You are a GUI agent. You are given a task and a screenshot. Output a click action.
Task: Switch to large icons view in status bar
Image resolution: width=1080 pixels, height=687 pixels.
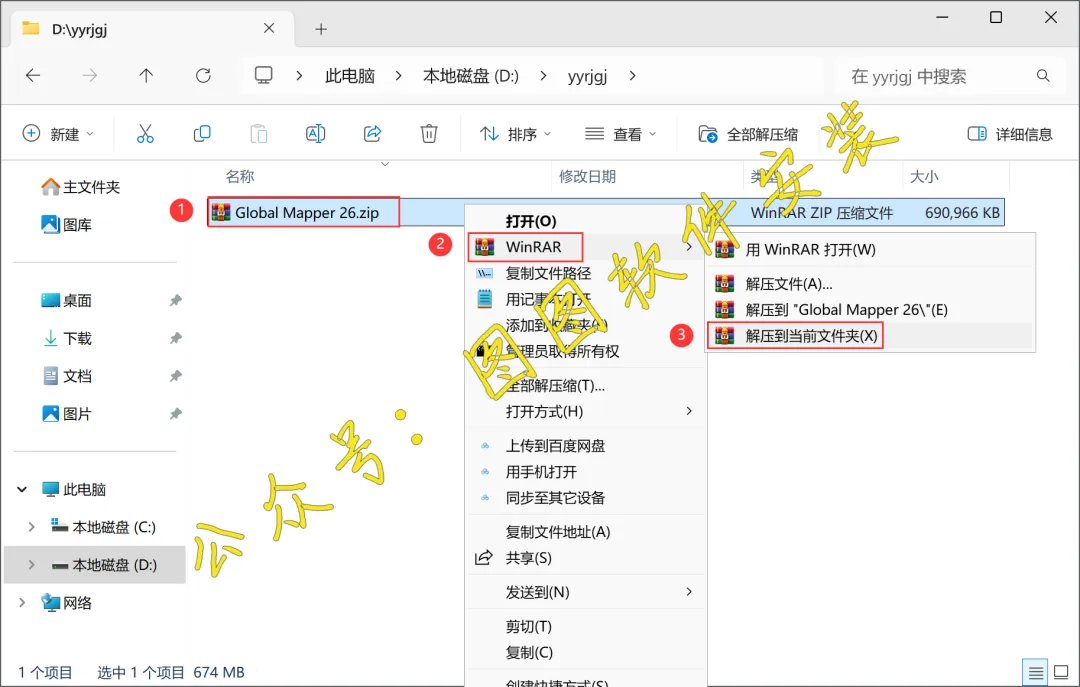click(1061, 672)
